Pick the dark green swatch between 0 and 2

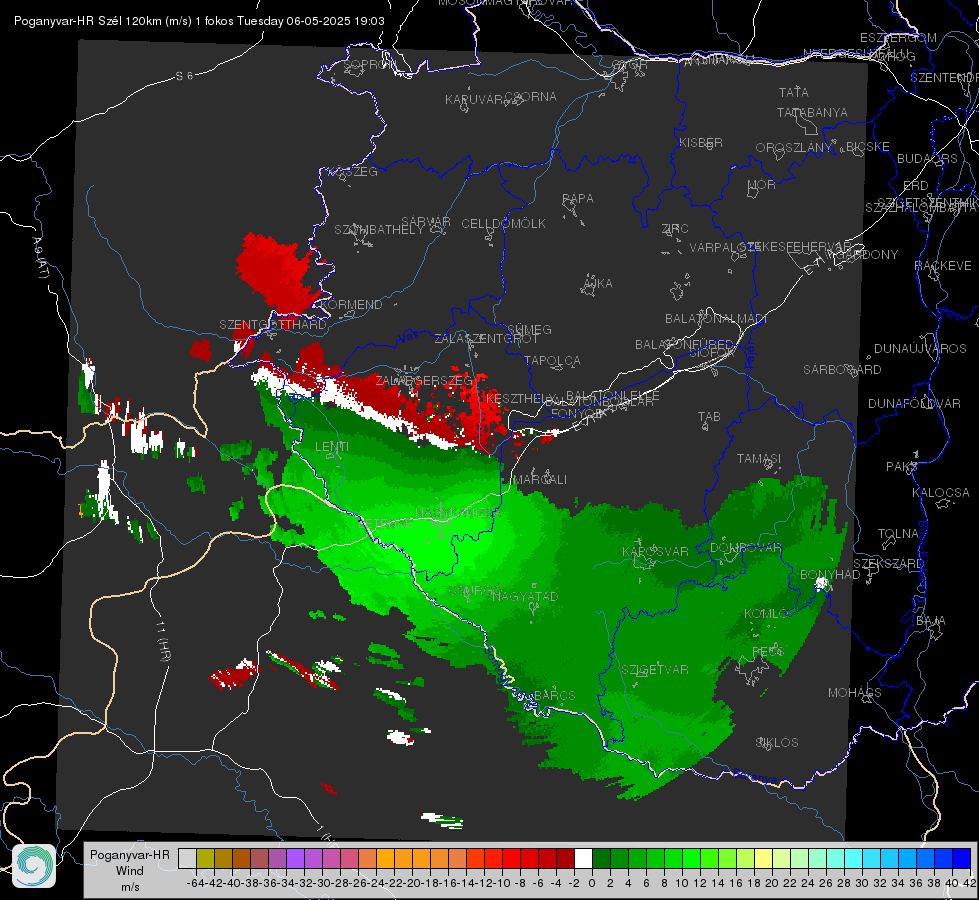(x=601, y=859)
